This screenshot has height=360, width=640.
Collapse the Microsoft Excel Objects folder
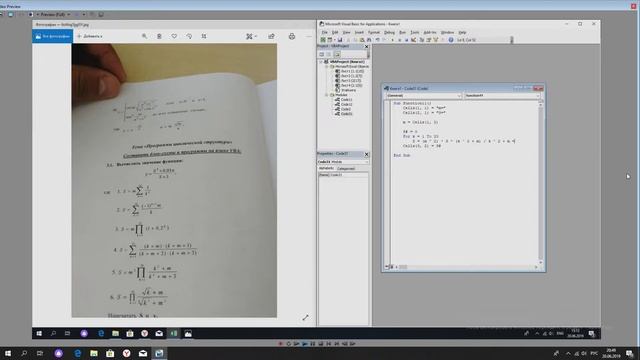327,66
